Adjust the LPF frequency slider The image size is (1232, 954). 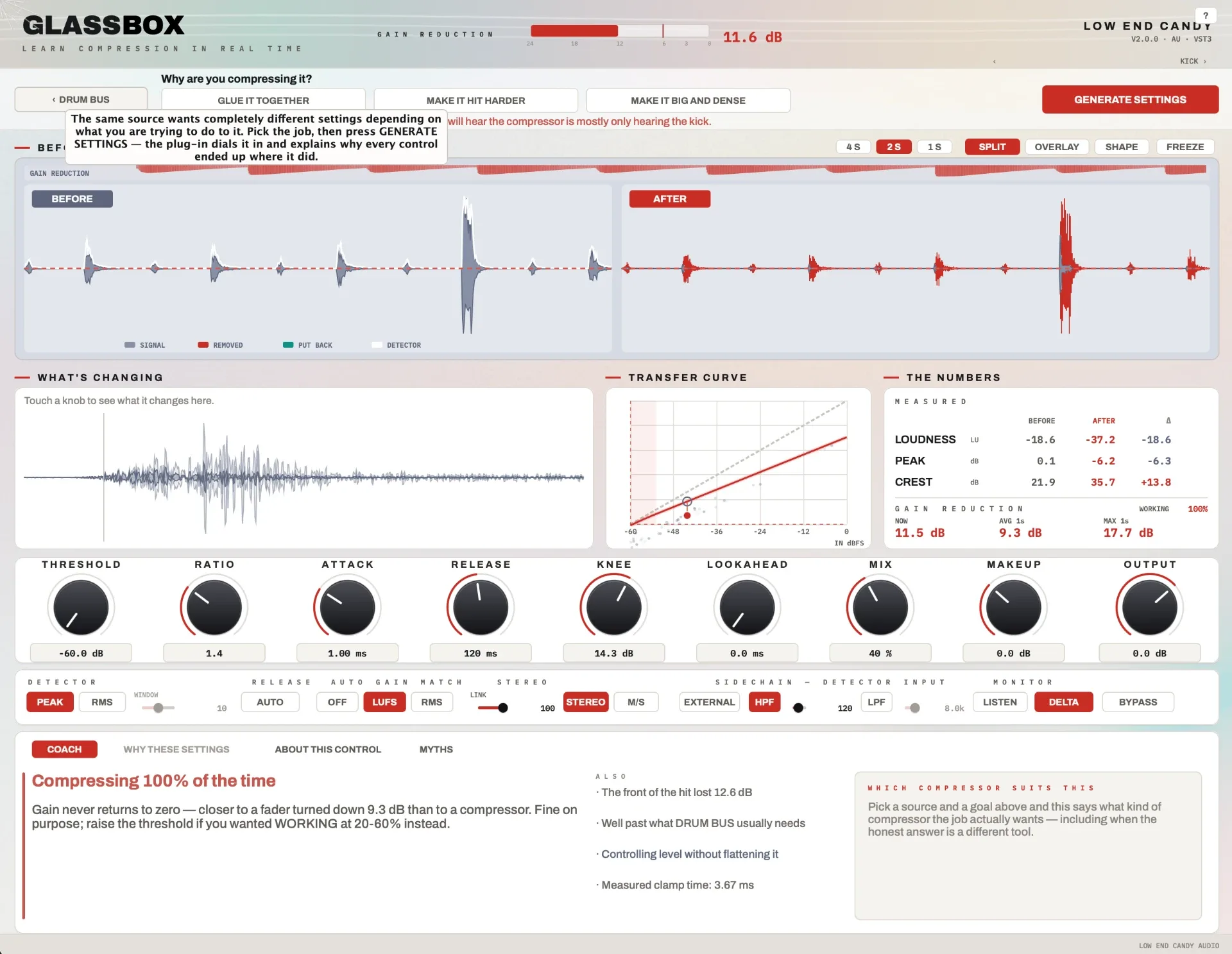click(914, 708)
